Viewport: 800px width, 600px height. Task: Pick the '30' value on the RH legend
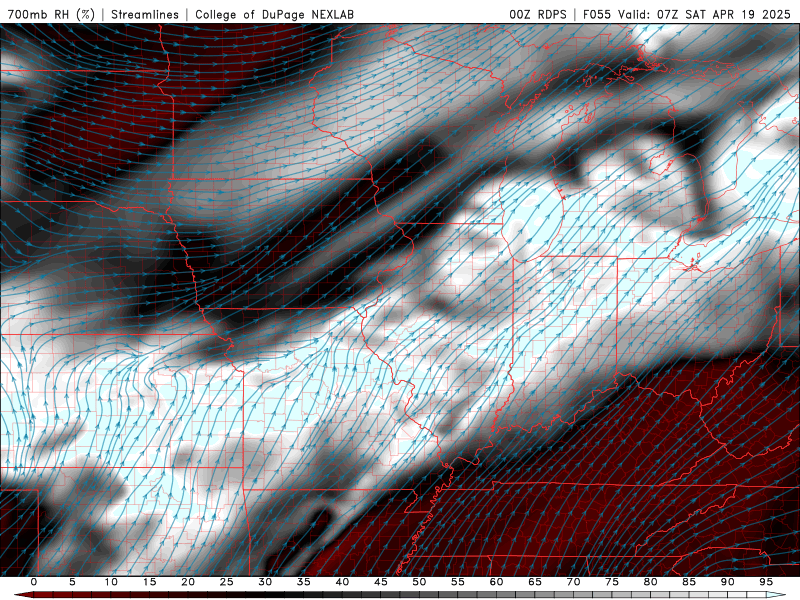click(x=265, y=582)
